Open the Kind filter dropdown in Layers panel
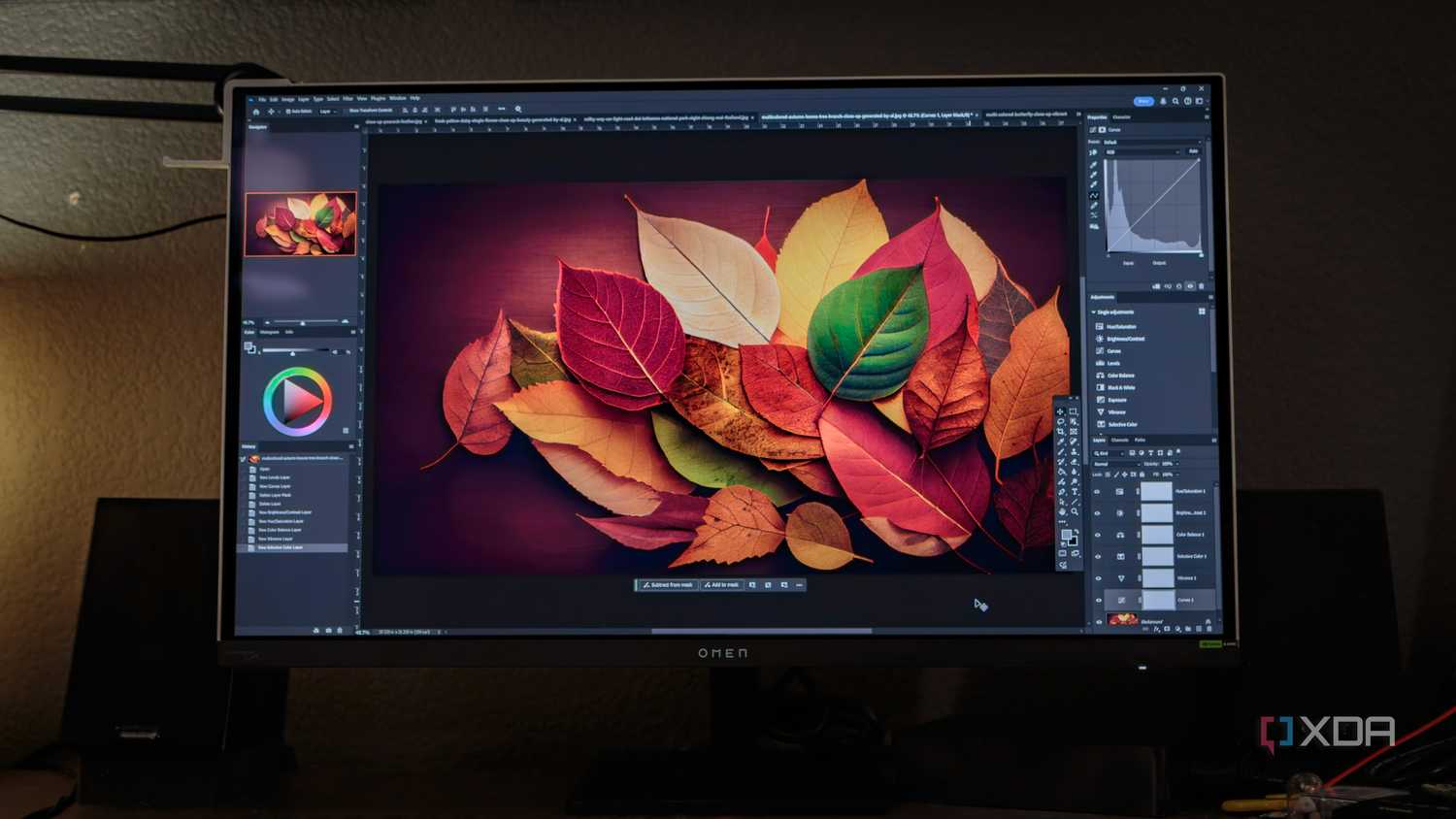1456x819 pixels. point(1109,453)
